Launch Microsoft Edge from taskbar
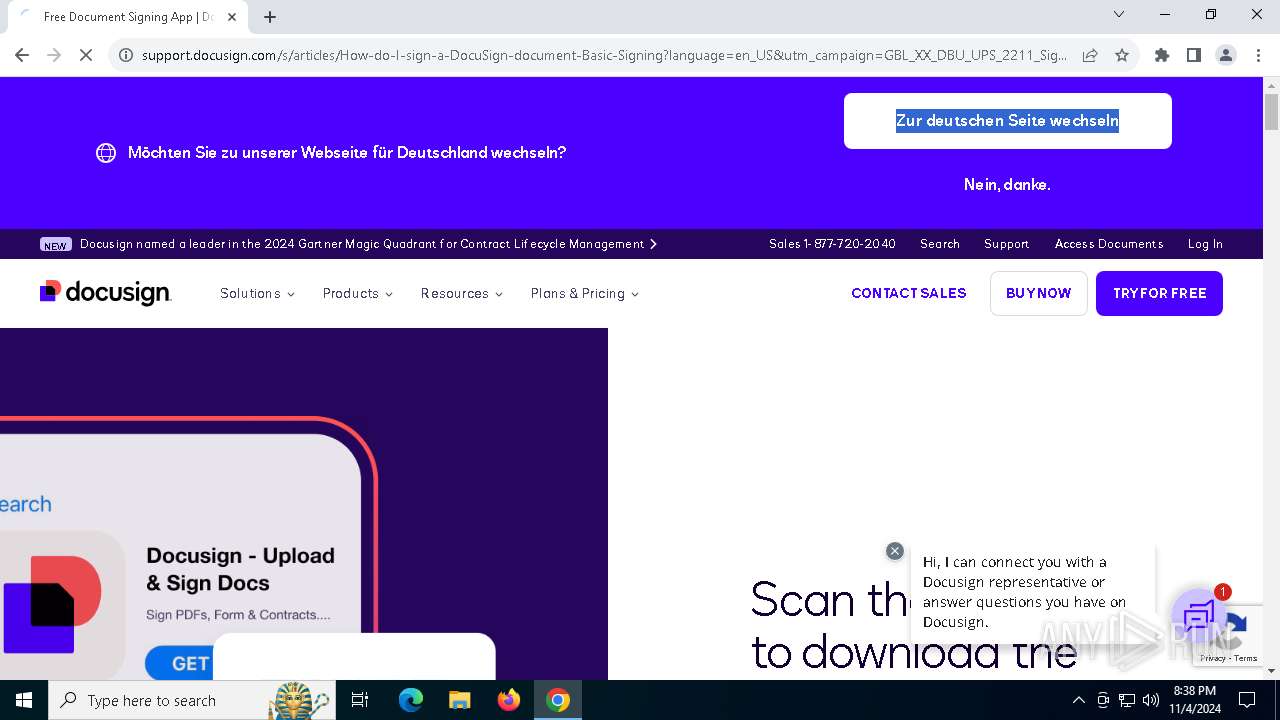This screenshot has width=1280, height=720. pos(411,700)
